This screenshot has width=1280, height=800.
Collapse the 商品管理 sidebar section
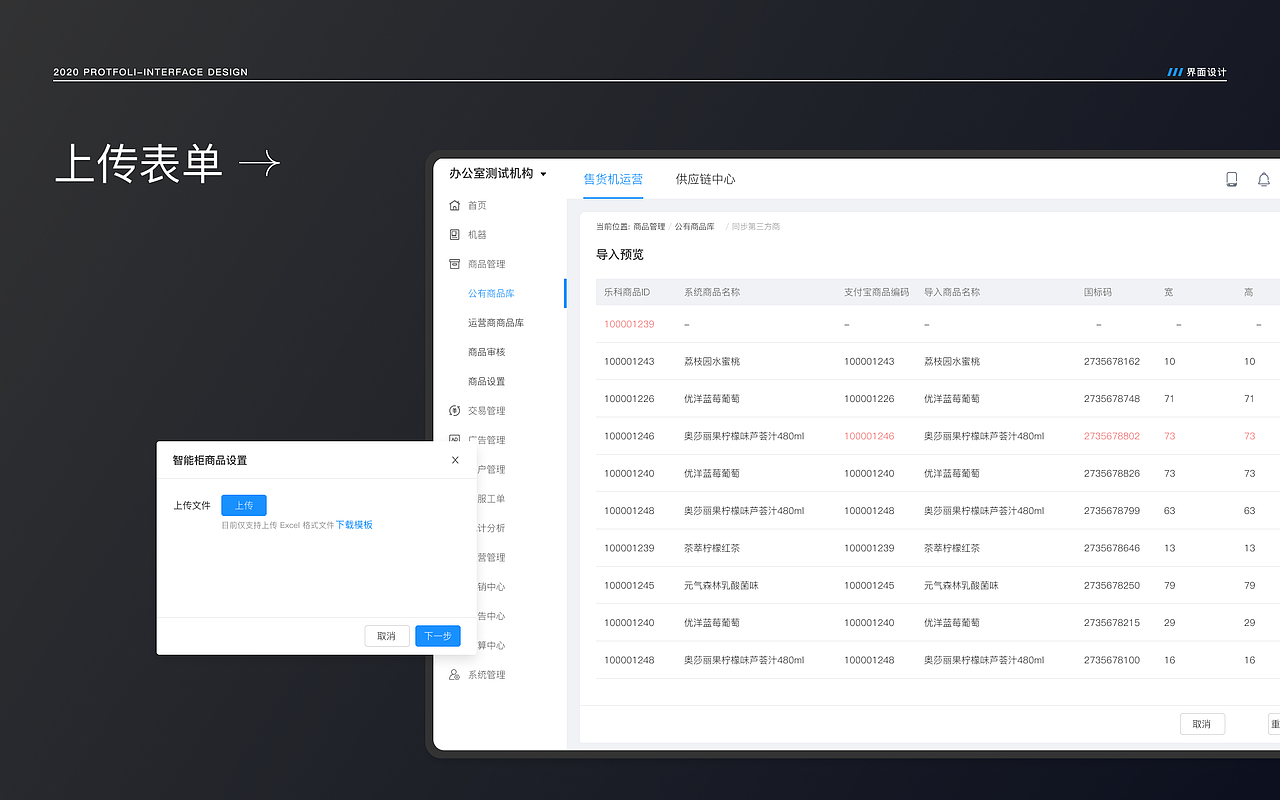tap(487, 264)
